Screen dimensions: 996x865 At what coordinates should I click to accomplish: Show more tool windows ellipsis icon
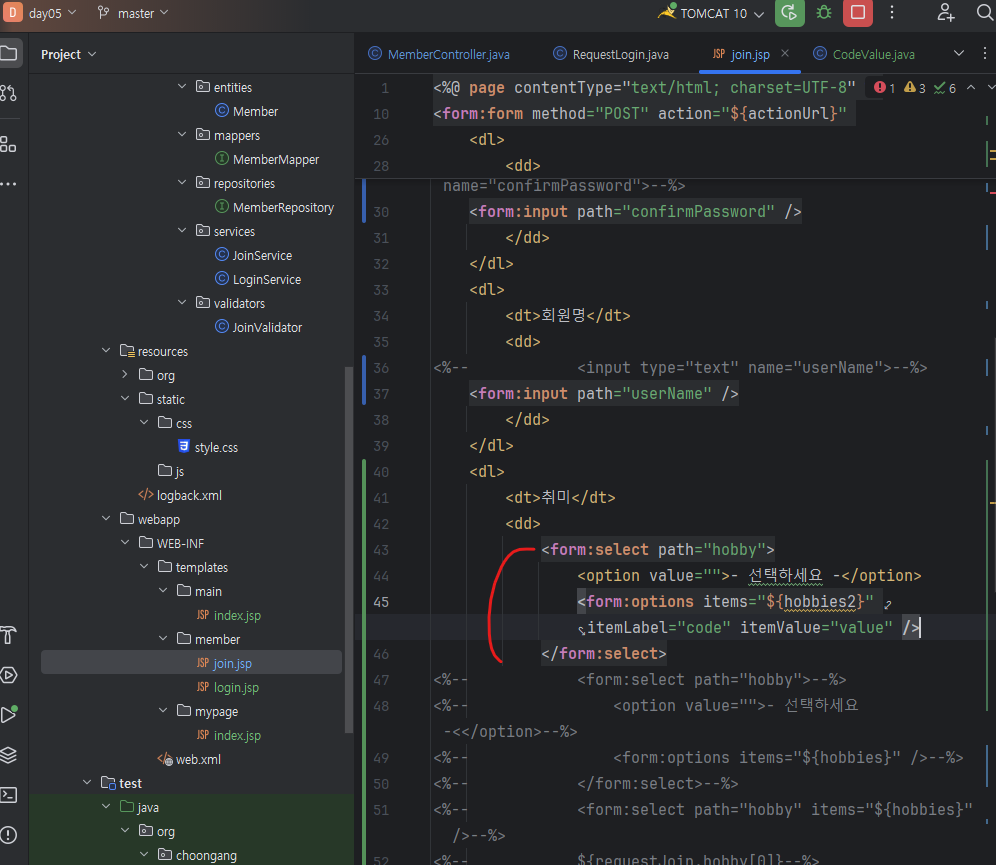click(8, 184)
